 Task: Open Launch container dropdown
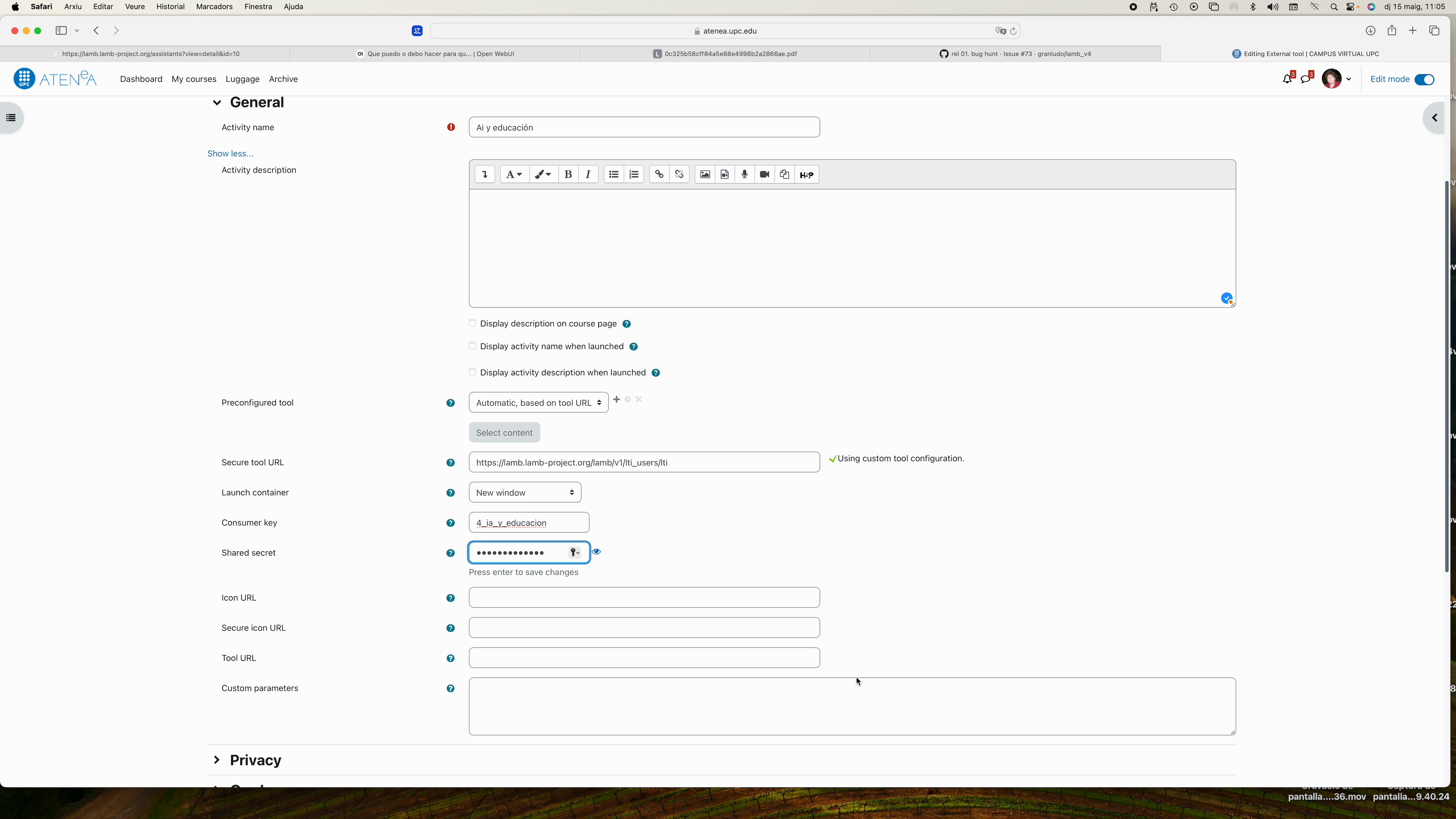525,492
